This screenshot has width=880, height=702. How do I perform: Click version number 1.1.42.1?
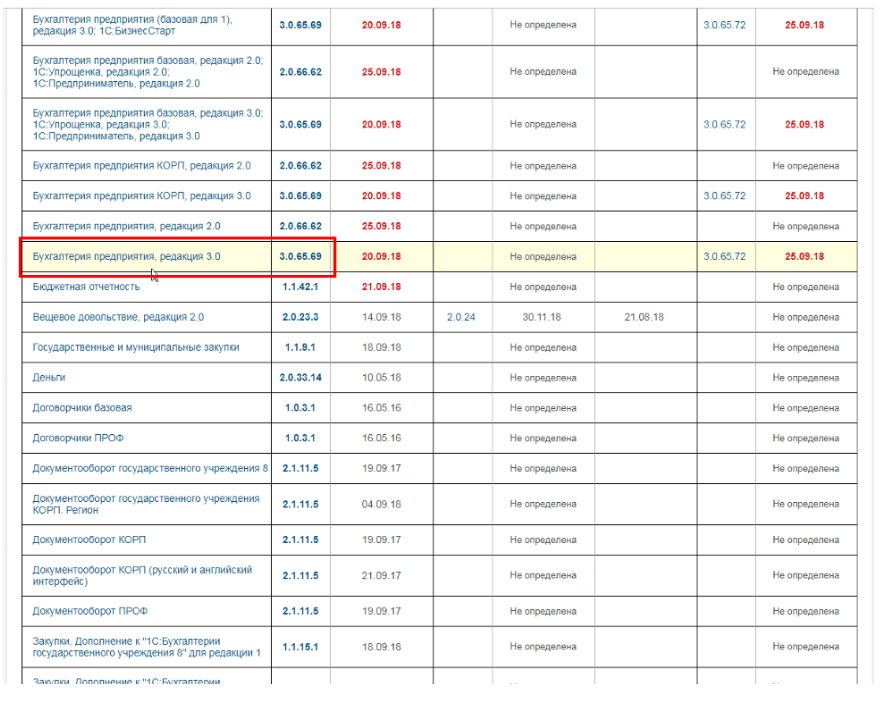301,287
